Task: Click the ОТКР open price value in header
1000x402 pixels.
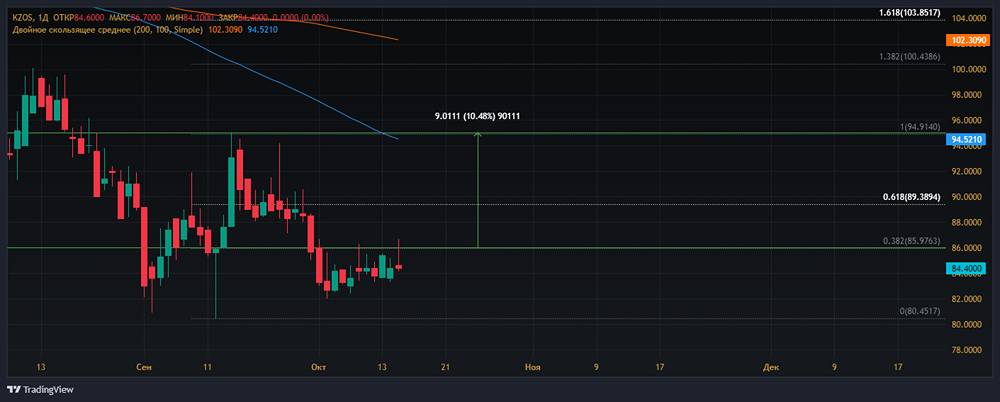Action: [88, 18]
